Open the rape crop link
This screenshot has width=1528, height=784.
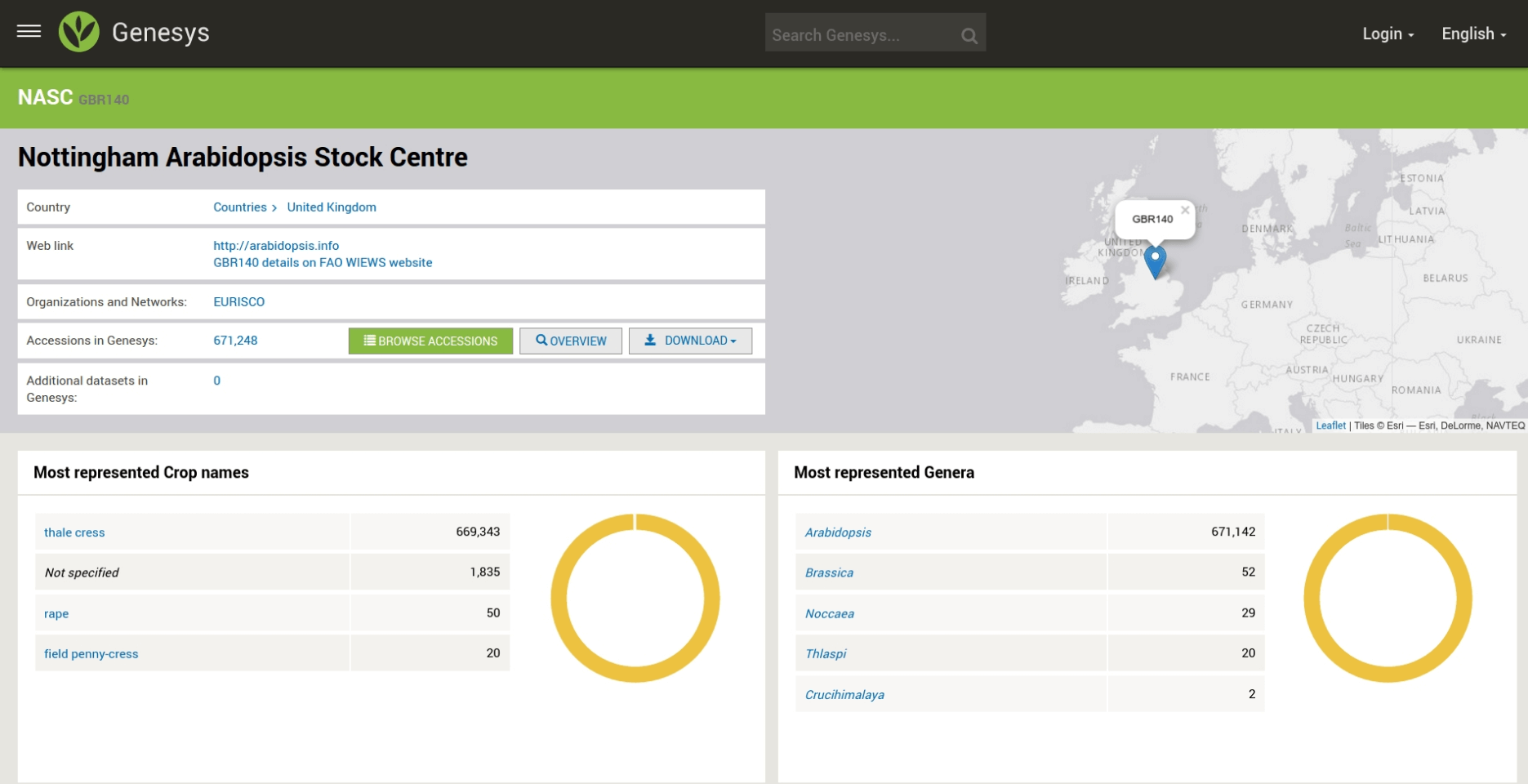[56, 613]
